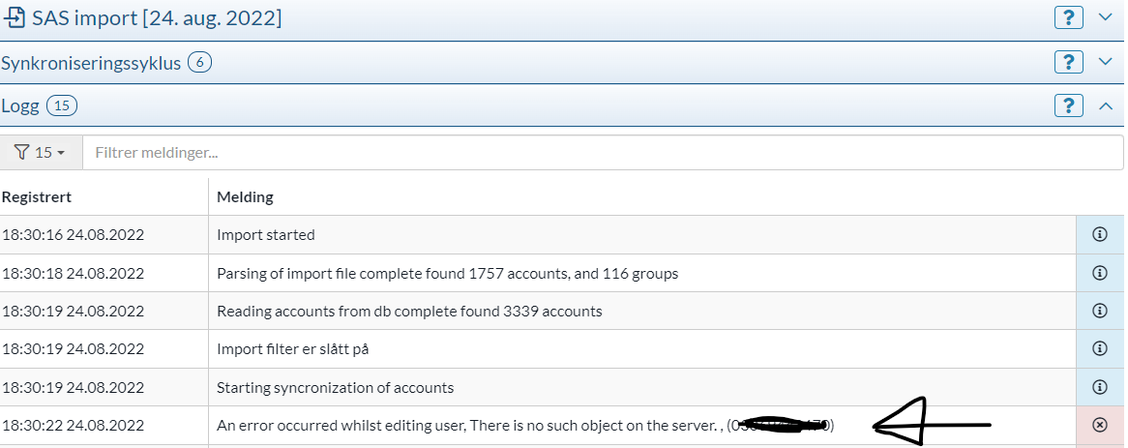The image size is (1128, 448).
Task: Click info icon on Parsing of import file row
Action: (x=1100, y=273)
